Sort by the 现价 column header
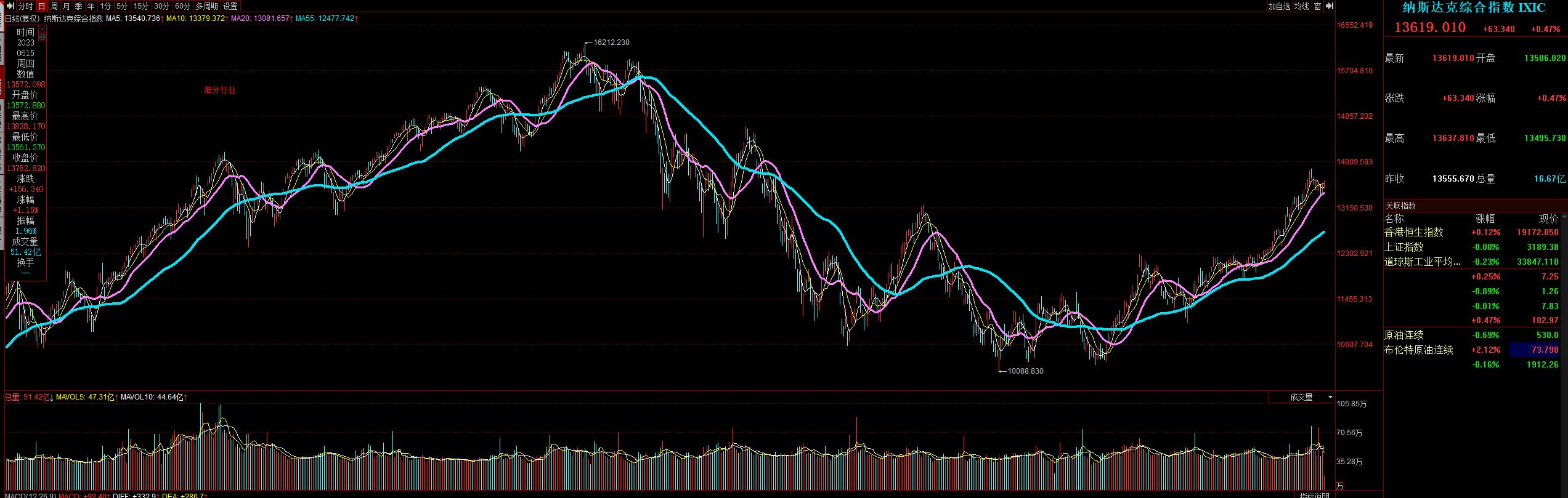Screen dimensions: 1568x498 tap(1548, 219)
